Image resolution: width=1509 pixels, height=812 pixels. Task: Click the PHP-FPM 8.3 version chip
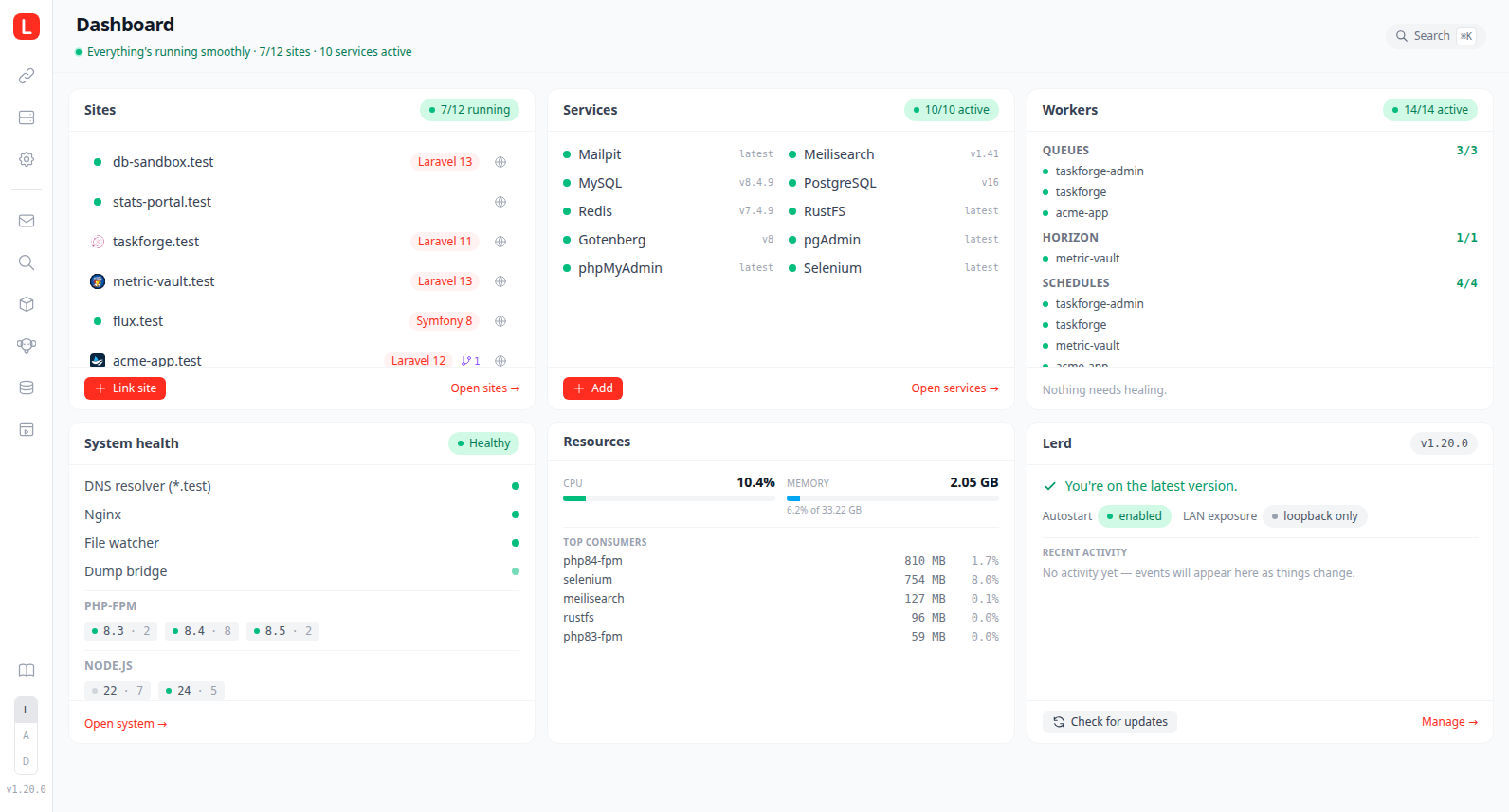click(x=121, y=631)
